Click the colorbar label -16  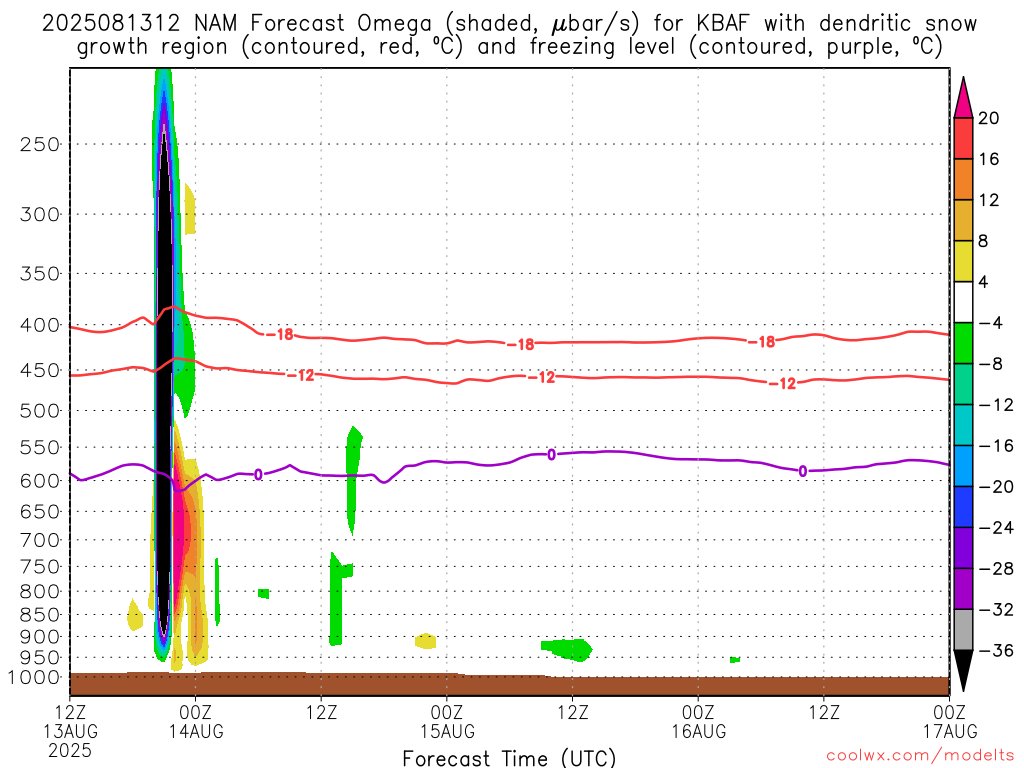point(996,446)
